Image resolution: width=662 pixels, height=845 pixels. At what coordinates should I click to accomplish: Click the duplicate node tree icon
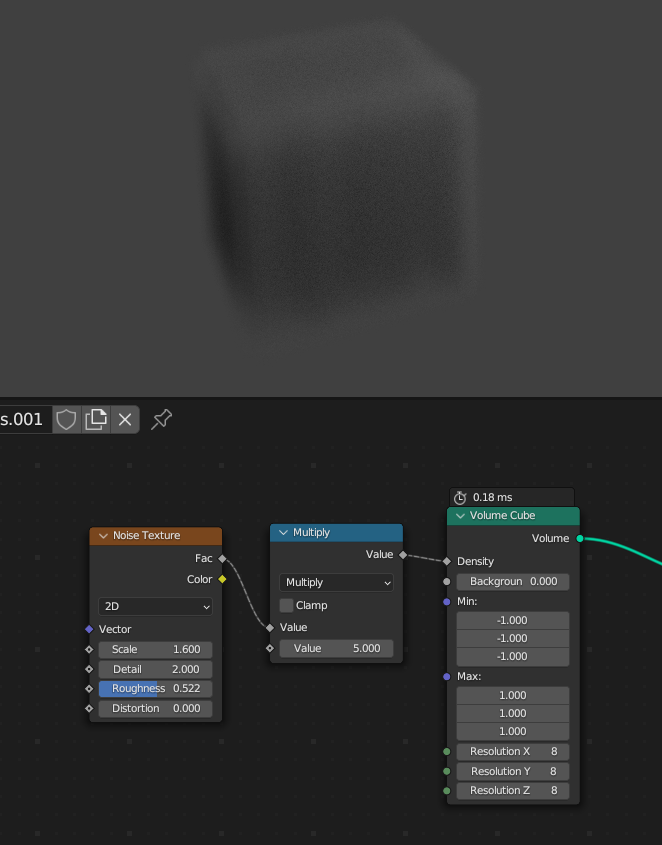click(96, 419)
